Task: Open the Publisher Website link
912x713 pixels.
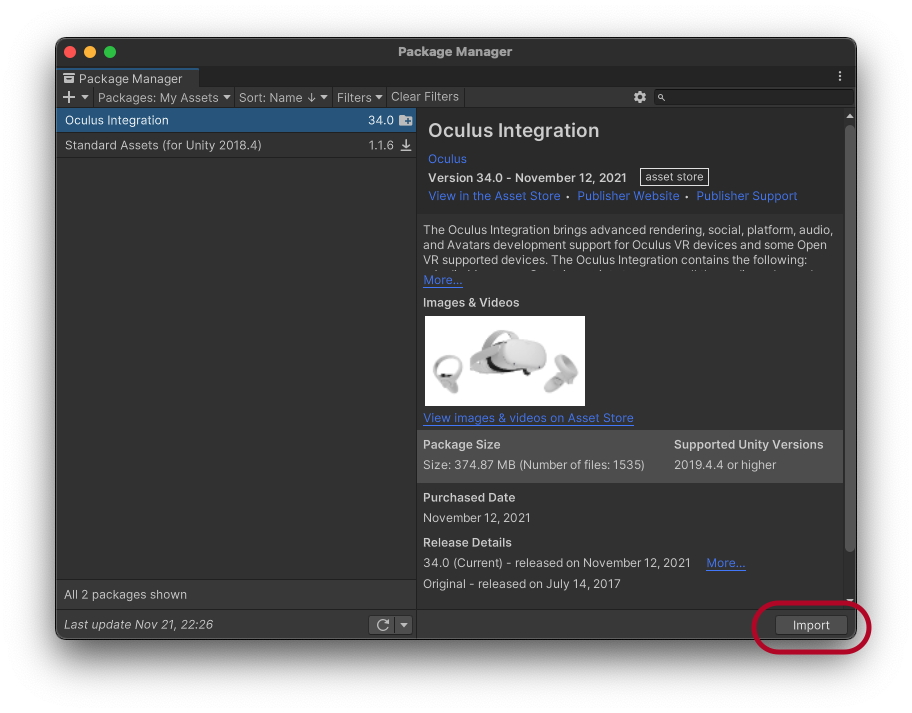Action: click(628, 196)
